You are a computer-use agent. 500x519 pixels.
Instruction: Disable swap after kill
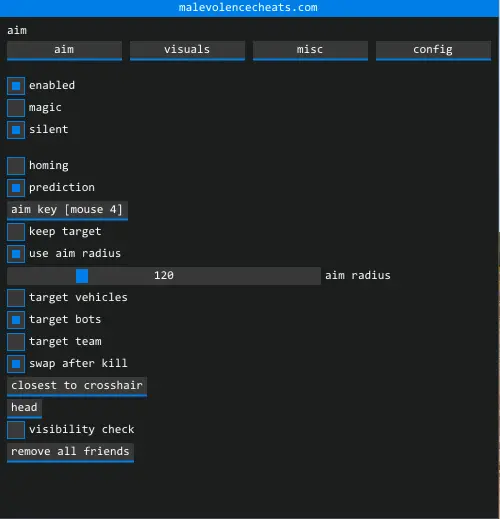(16, 364)
